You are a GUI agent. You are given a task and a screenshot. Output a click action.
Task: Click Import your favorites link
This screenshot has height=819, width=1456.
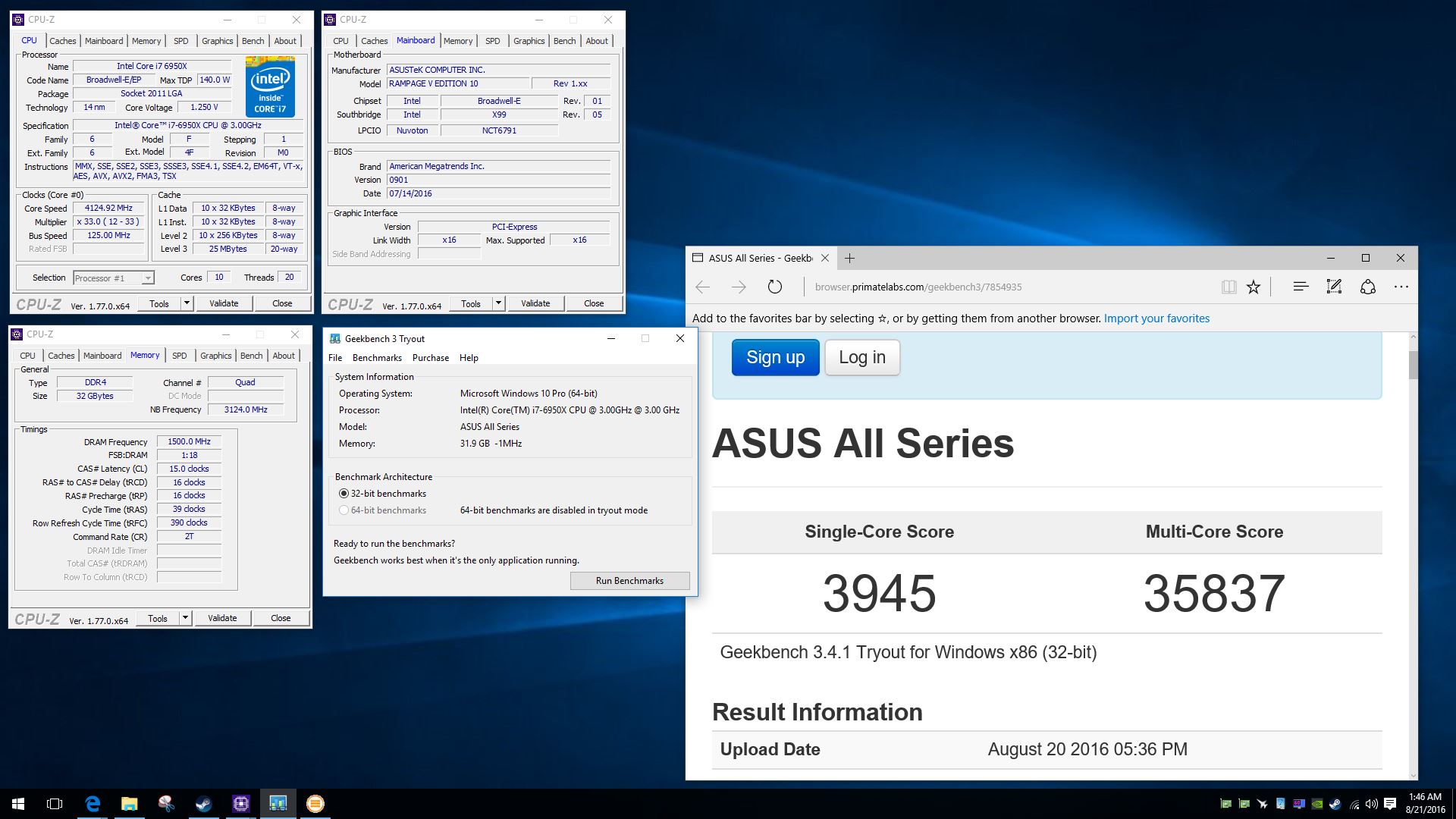[x=1156, y=318]
